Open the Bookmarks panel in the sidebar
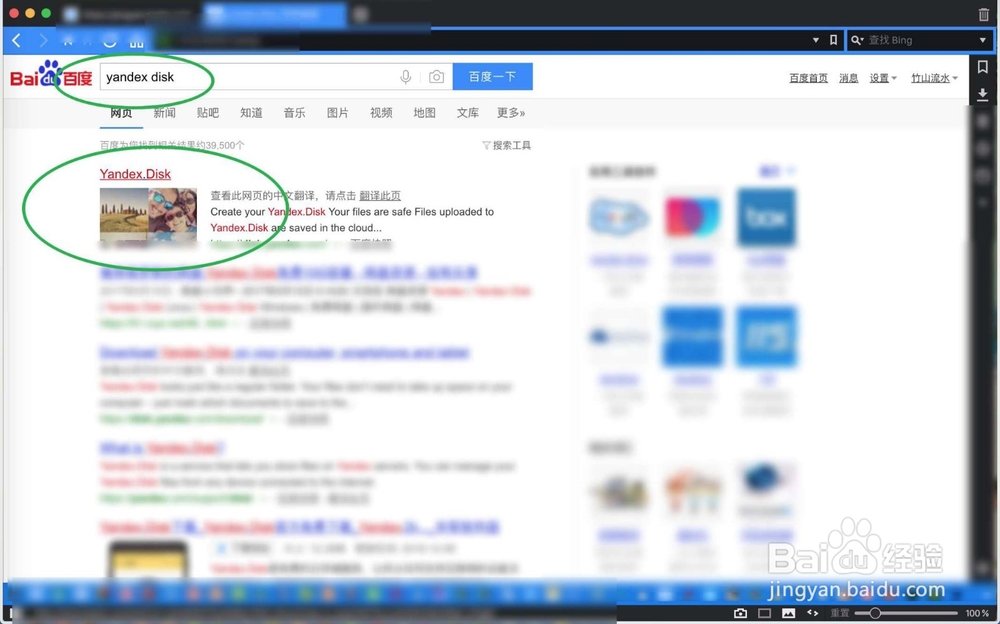The image size is (1000, 624). (983, 67)
